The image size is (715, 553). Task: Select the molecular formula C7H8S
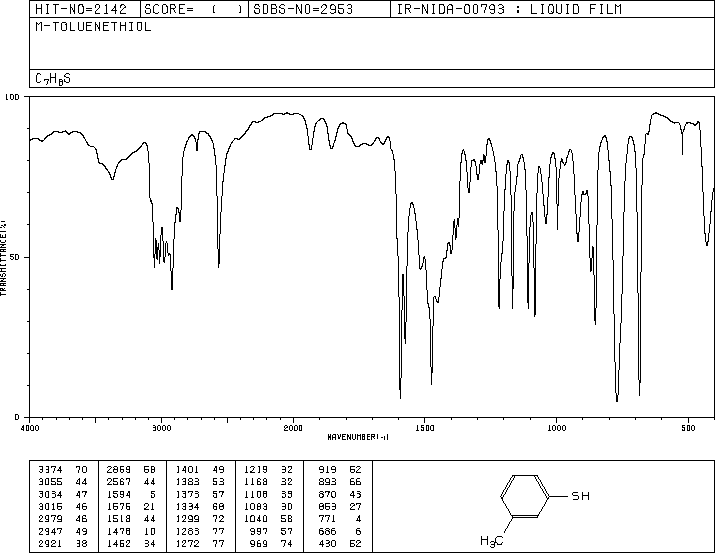click(53, 79)
